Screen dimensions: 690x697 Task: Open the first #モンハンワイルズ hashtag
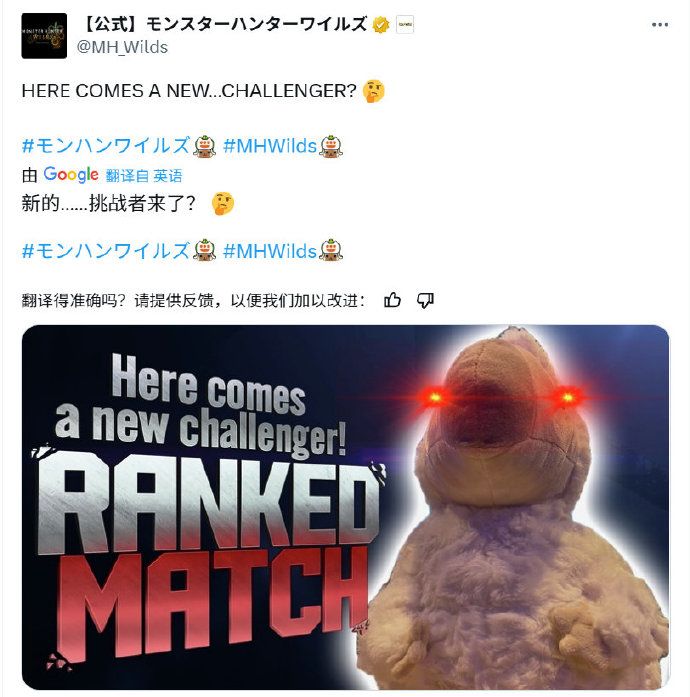click(x=106, y=146)
